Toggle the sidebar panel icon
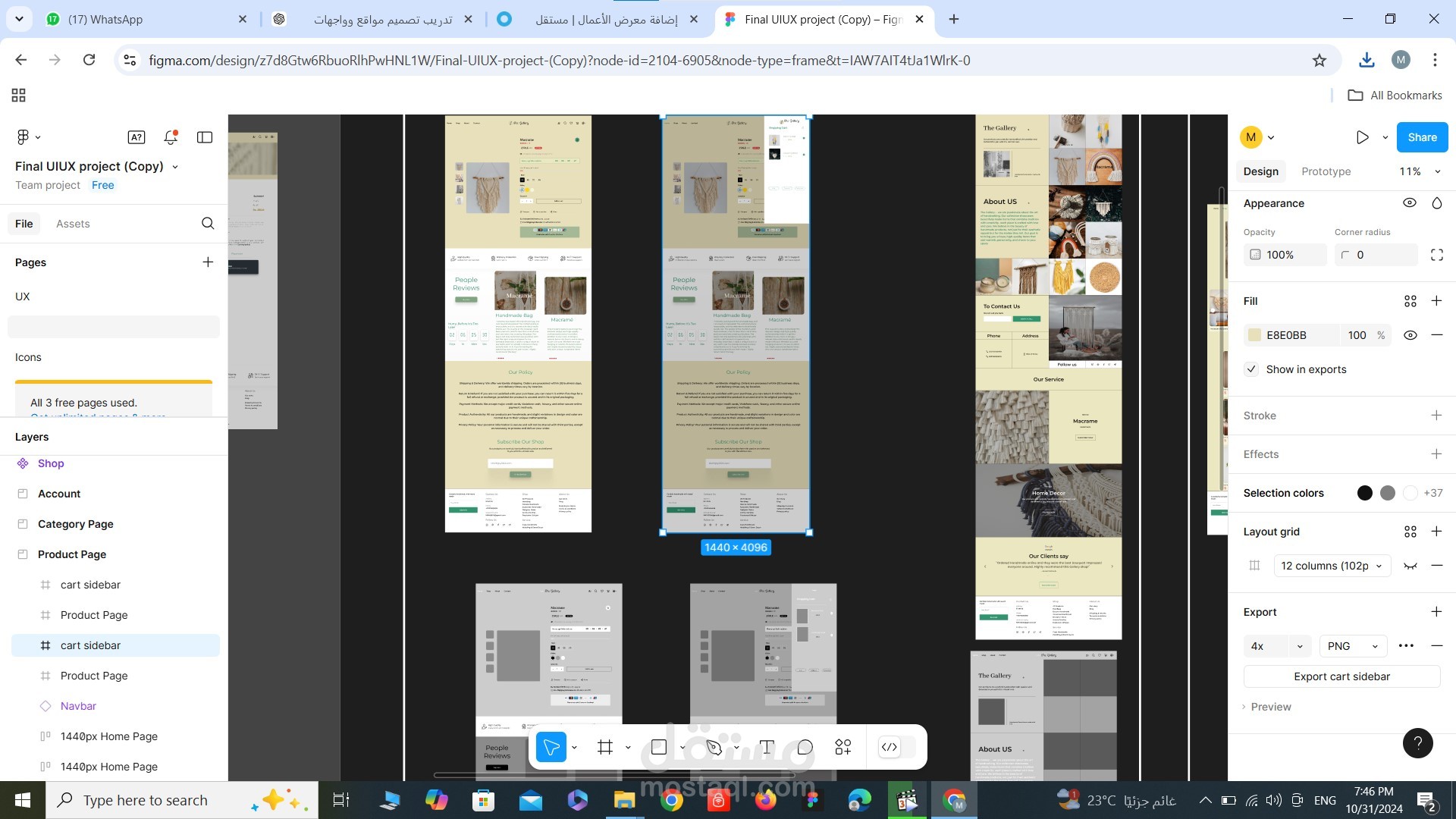 click(205, 137)
